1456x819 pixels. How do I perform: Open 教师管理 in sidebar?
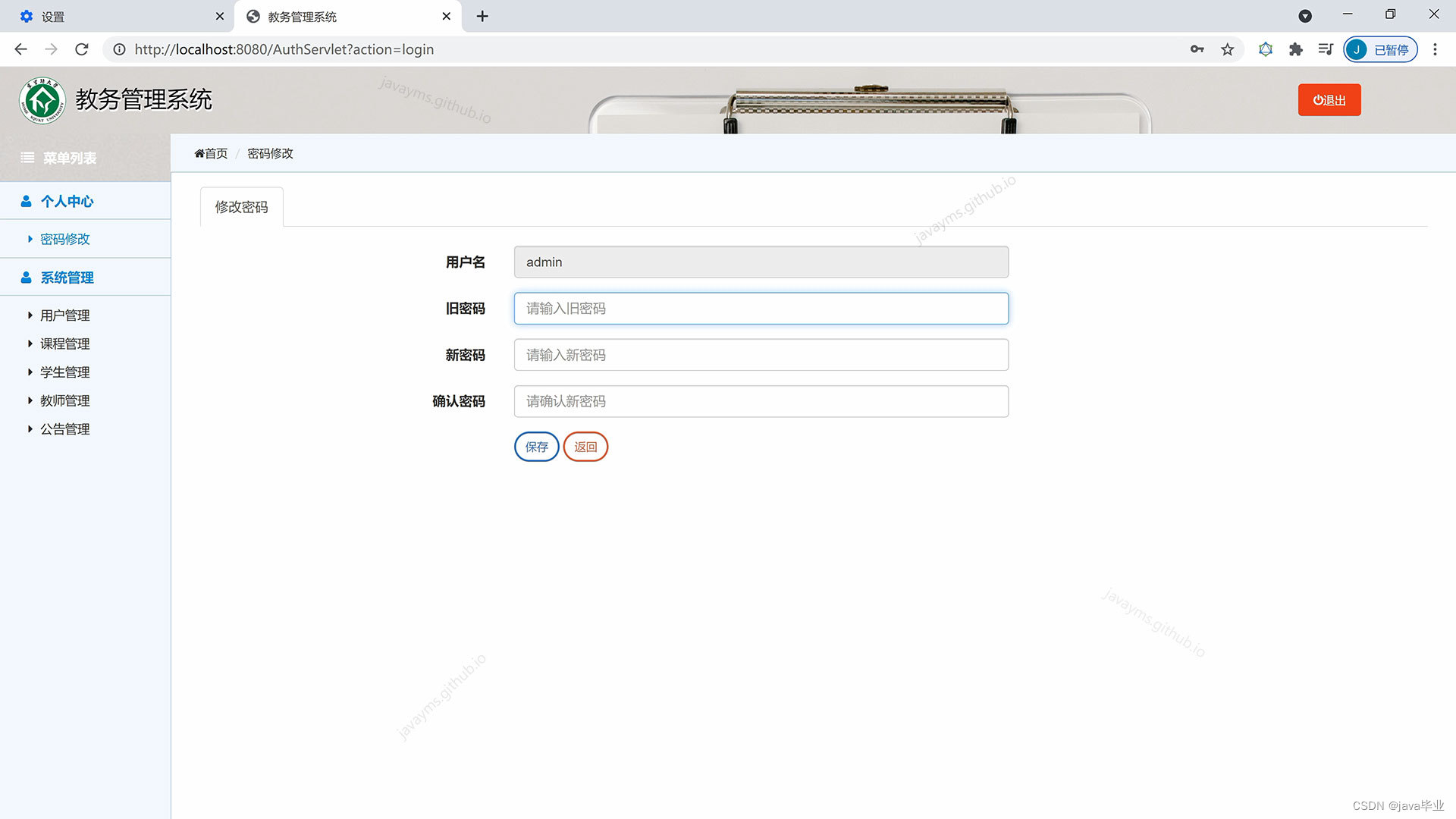point(64,400)
